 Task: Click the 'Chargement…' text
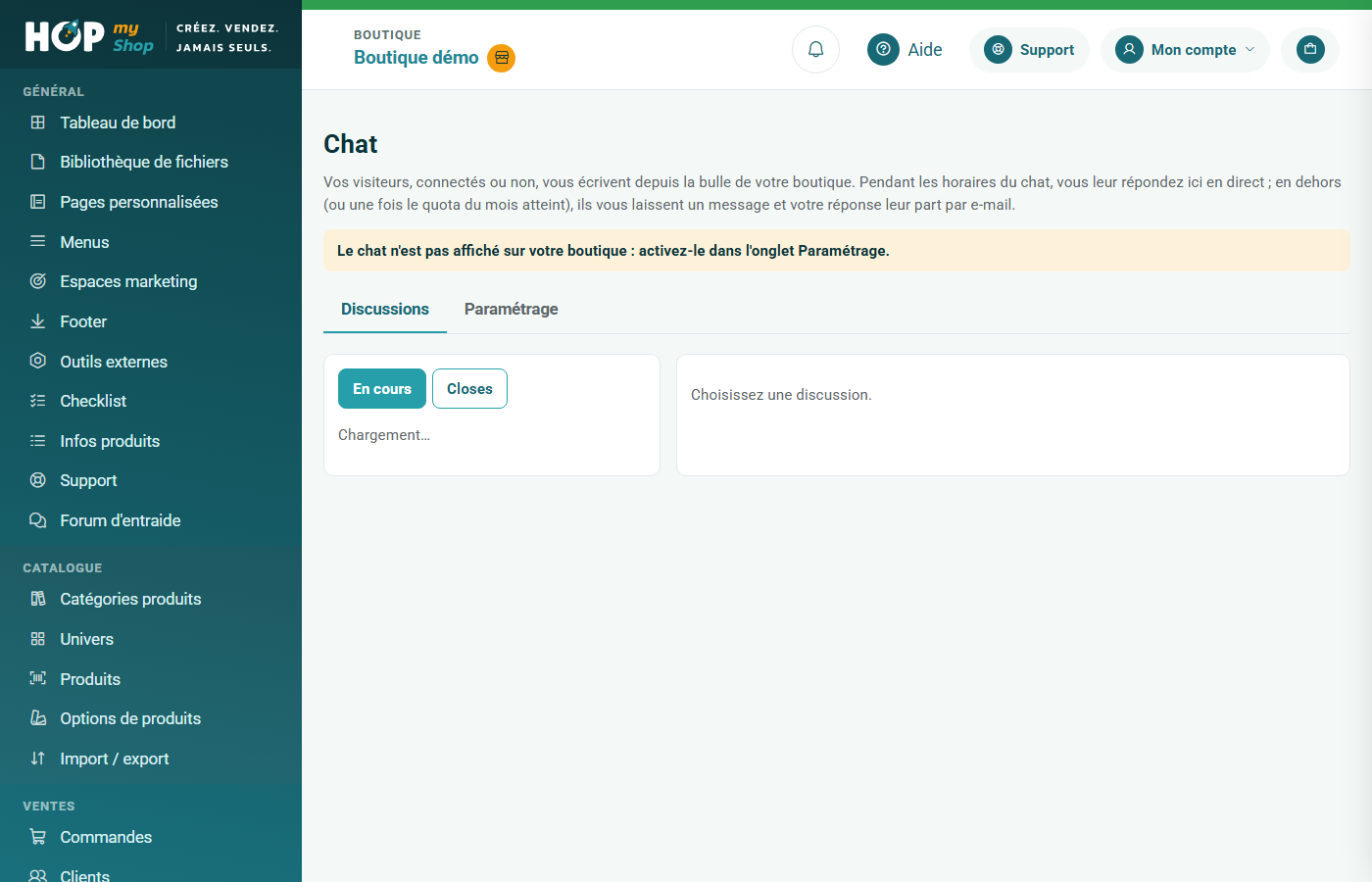click(x=384, y=435)
